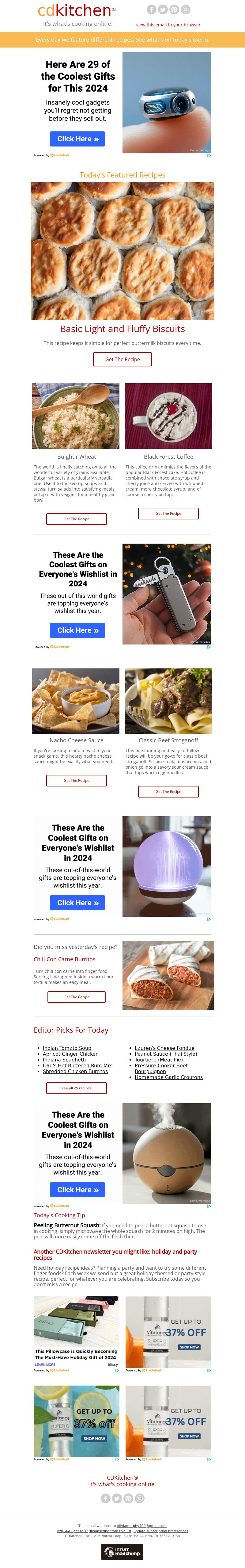
Task: Open the Homemade Garlic Croutons link
Action: point(168,1077)
